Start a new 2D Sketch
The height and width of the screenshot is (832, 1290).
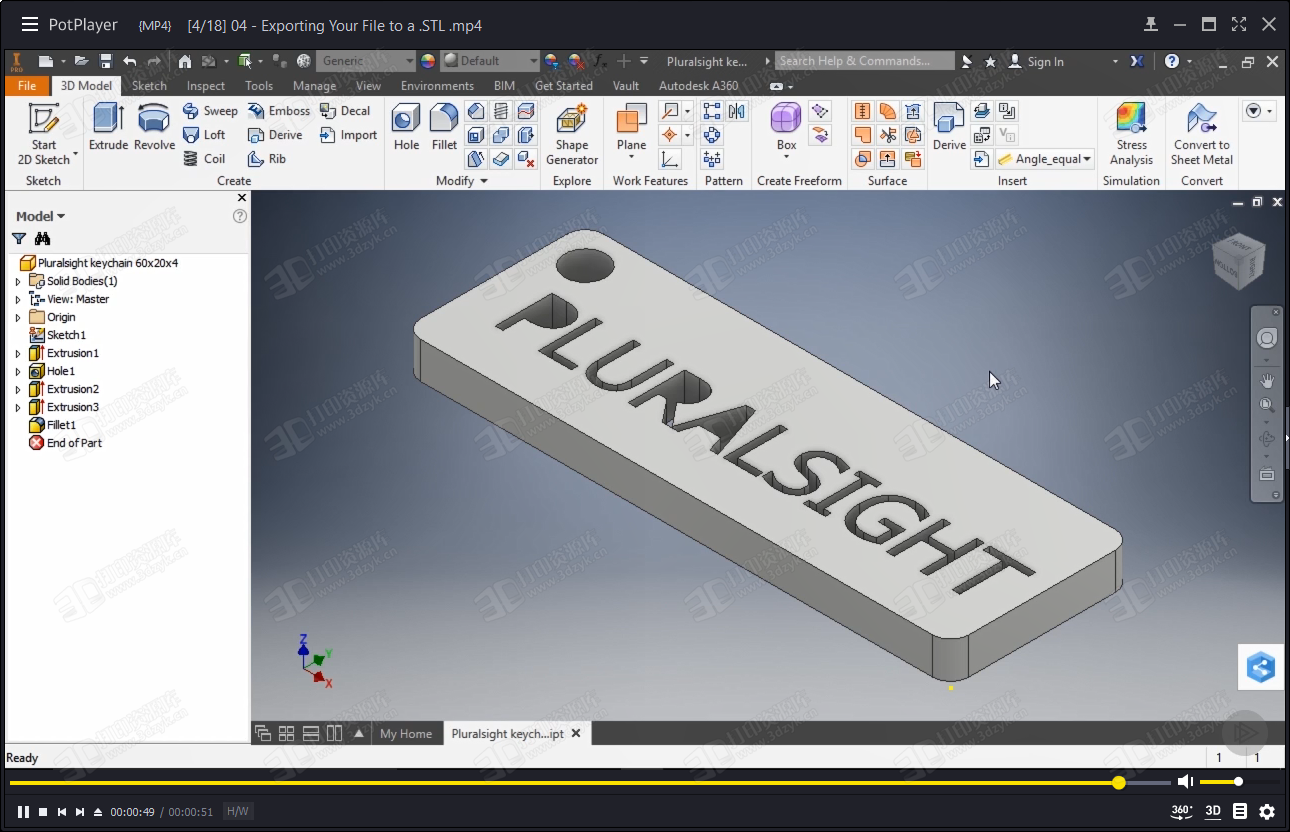[44, 134]
